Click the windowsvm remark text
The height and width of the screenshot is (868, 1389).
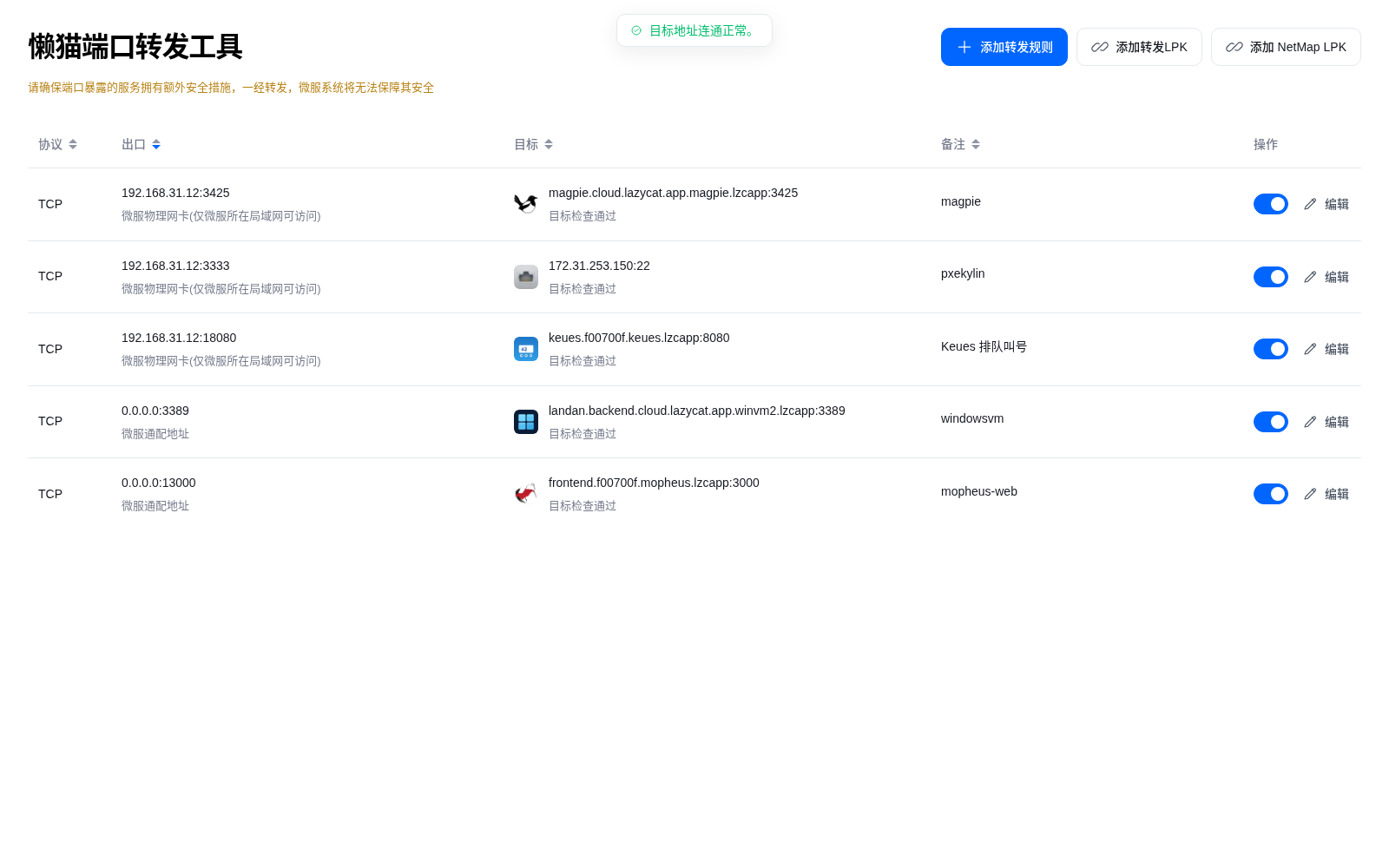pos(972,418)
